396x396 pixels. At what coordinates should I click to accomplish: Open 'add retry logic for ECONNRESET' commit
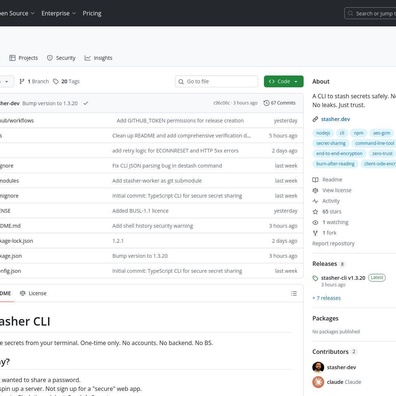[175, 151]
